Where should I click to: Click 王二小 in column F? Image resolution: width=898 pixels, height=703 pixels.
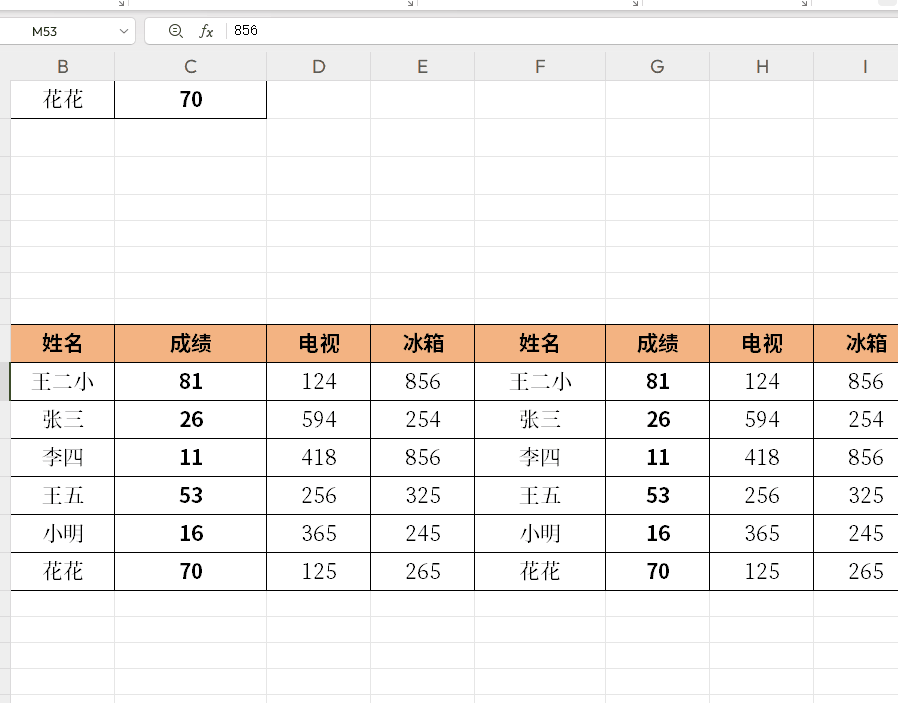tap(540, 381)
